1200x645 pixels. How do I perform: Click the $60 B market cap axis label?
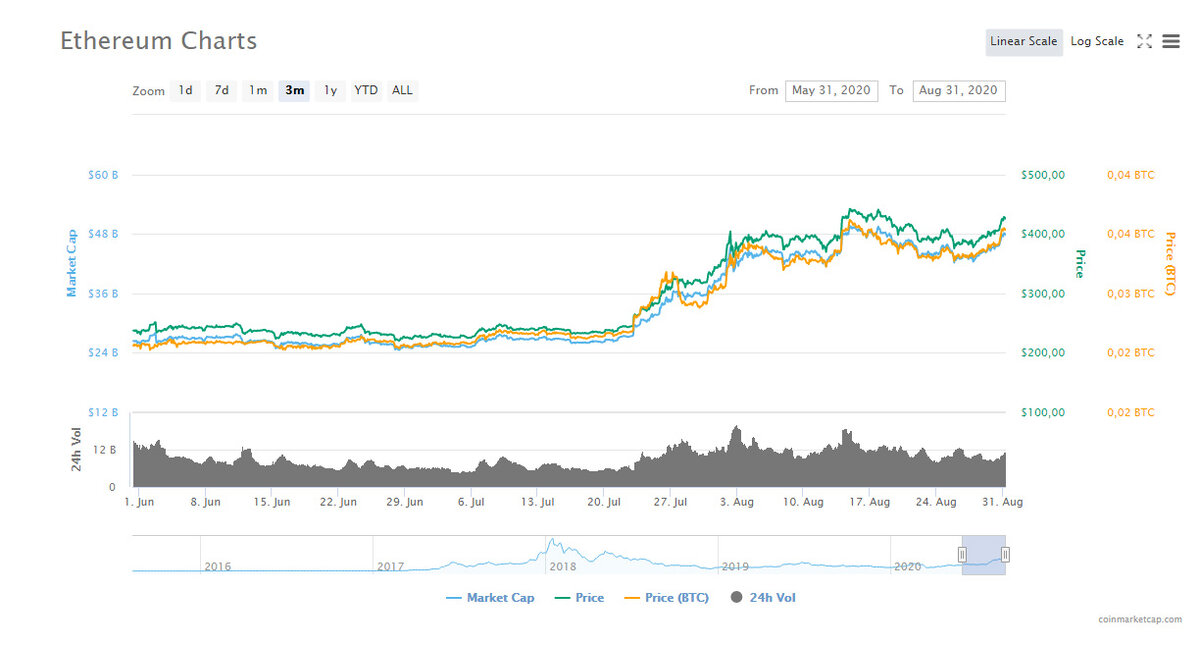(x=103, y=175)
